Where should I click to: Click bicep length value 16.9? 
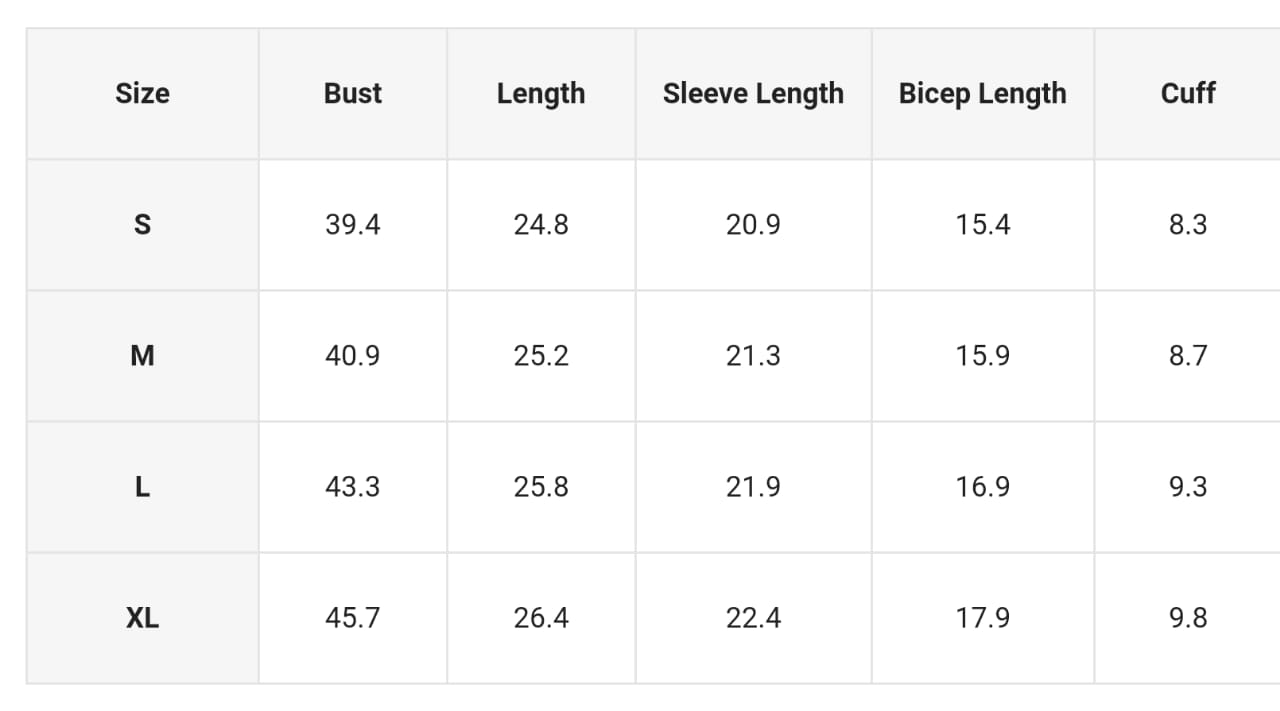pos(983,487)
